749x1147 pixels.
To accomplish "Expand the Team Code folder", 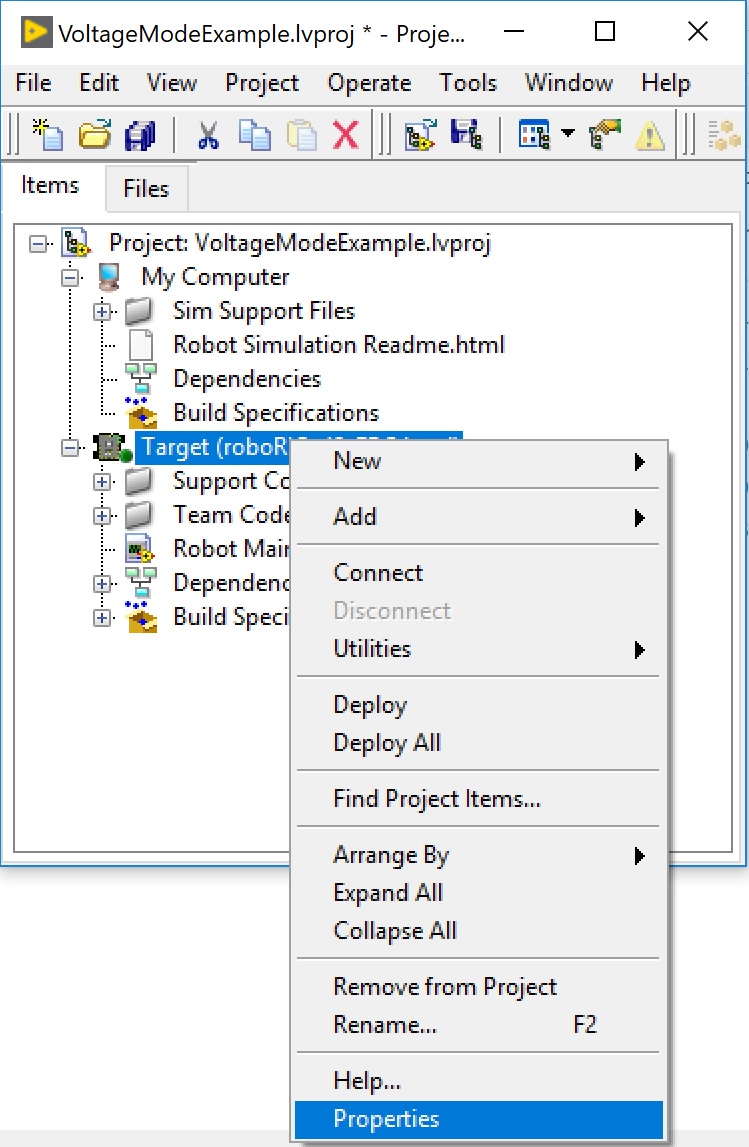I will [x=103, y=516].
